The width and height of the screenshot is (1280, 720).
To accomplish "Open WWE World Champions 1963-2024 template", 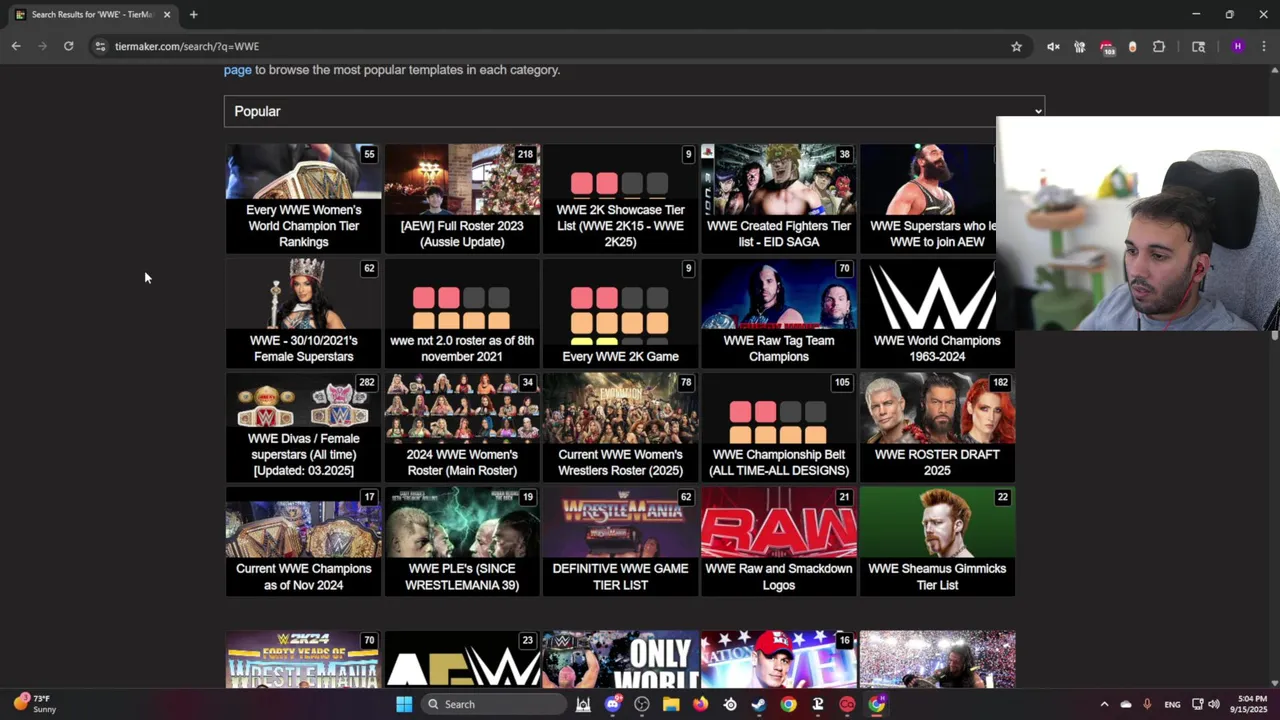I will coord(937,313).
